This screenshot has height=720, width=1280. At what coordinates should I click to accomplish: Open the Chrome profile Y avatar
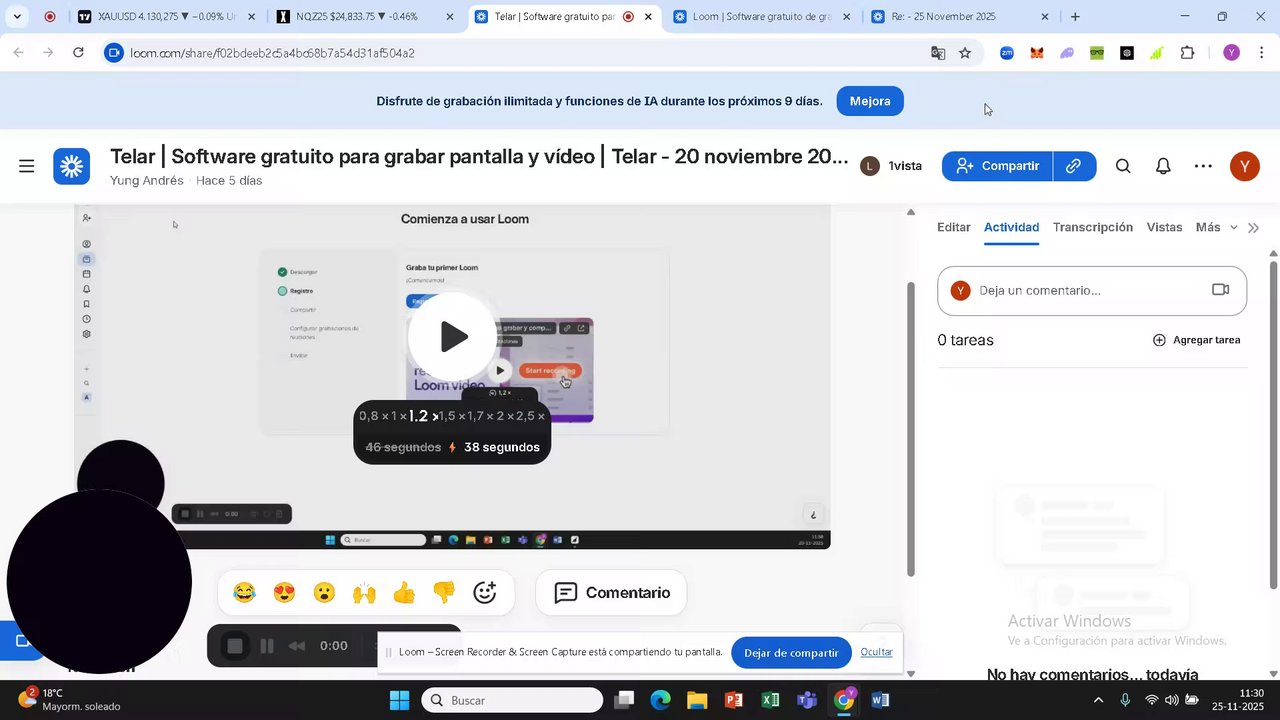[1231, 53]
